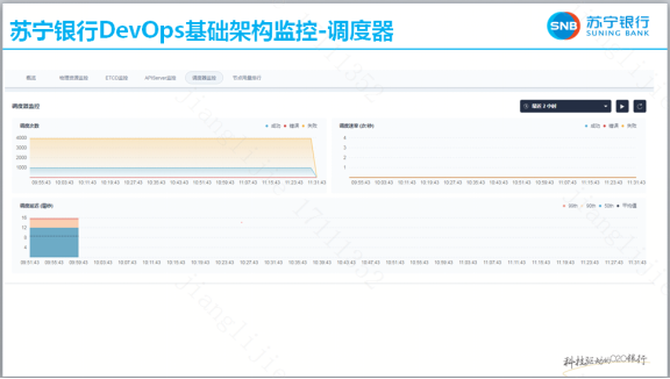Image resolution: width=670 pixels, height=379 pixels.
Task: Toggle 失败 legend in 调度速率 chart
Action: 629,126
